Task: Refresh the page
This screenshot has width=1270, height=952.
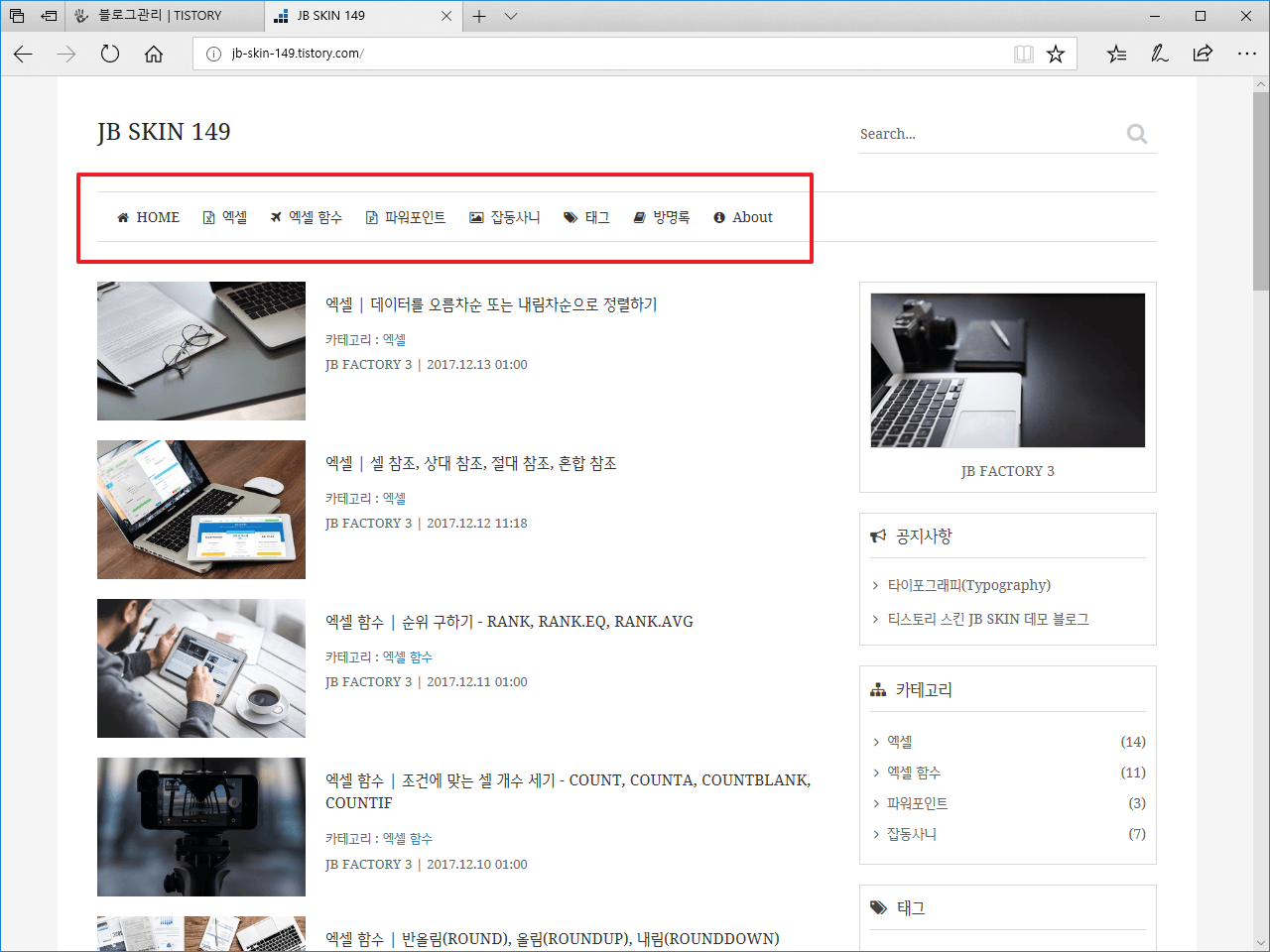Action: point(110,54)
